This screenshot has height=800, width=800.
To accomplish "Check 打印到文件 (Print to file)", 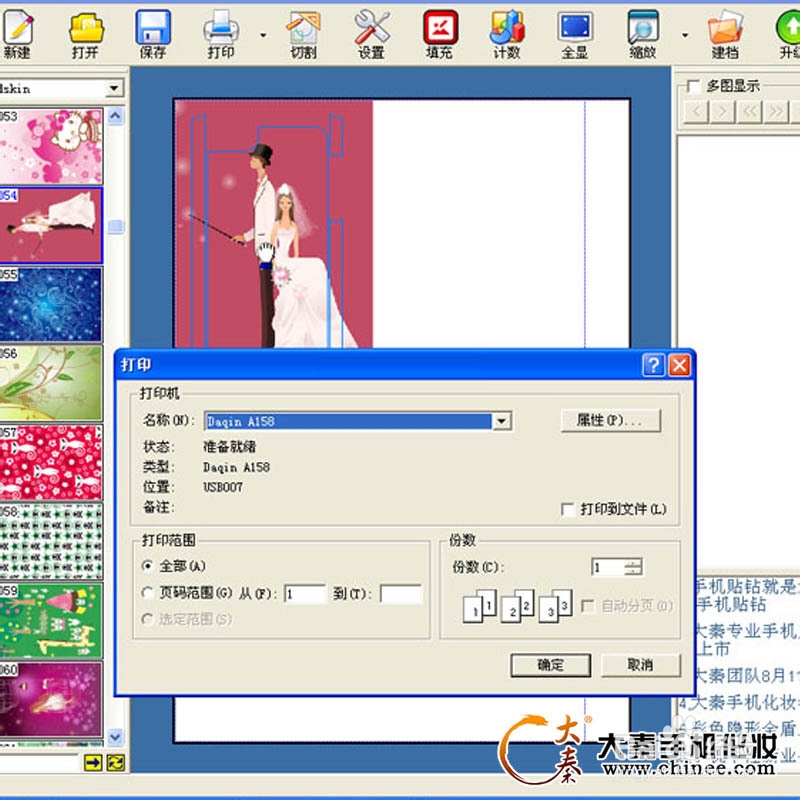I will pos(567,509).
